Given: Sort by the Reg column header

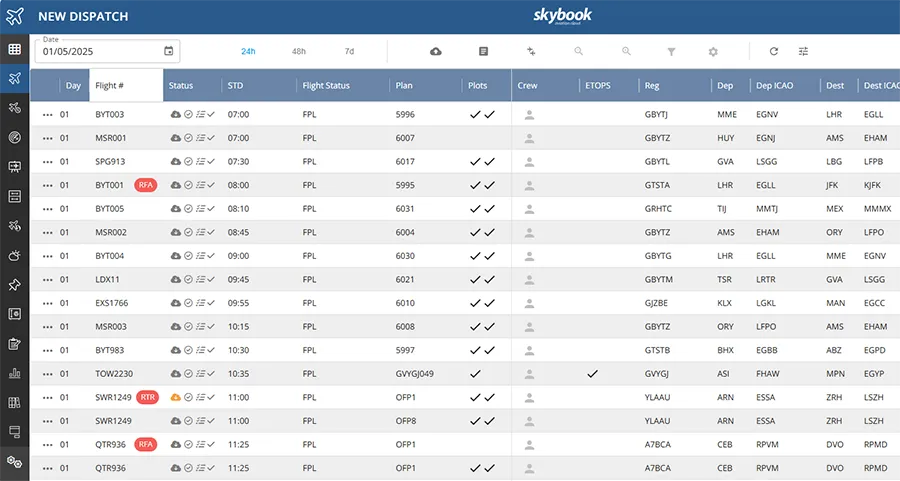Looking at the screenshot, I should pos(652,86).
